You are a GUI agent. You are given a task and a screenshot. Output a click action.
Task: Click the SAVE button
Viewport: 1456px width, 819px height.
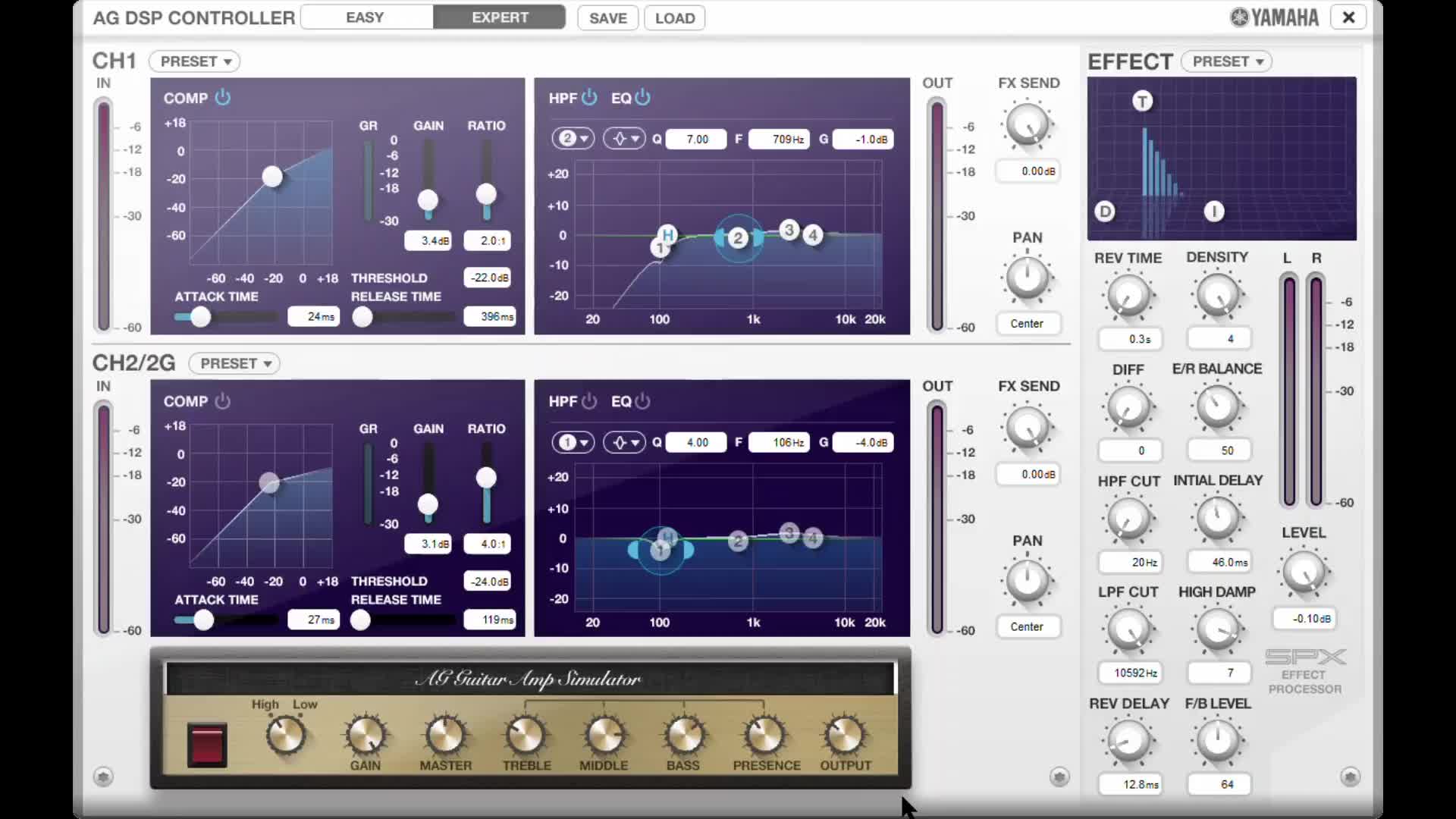(607, 18)
